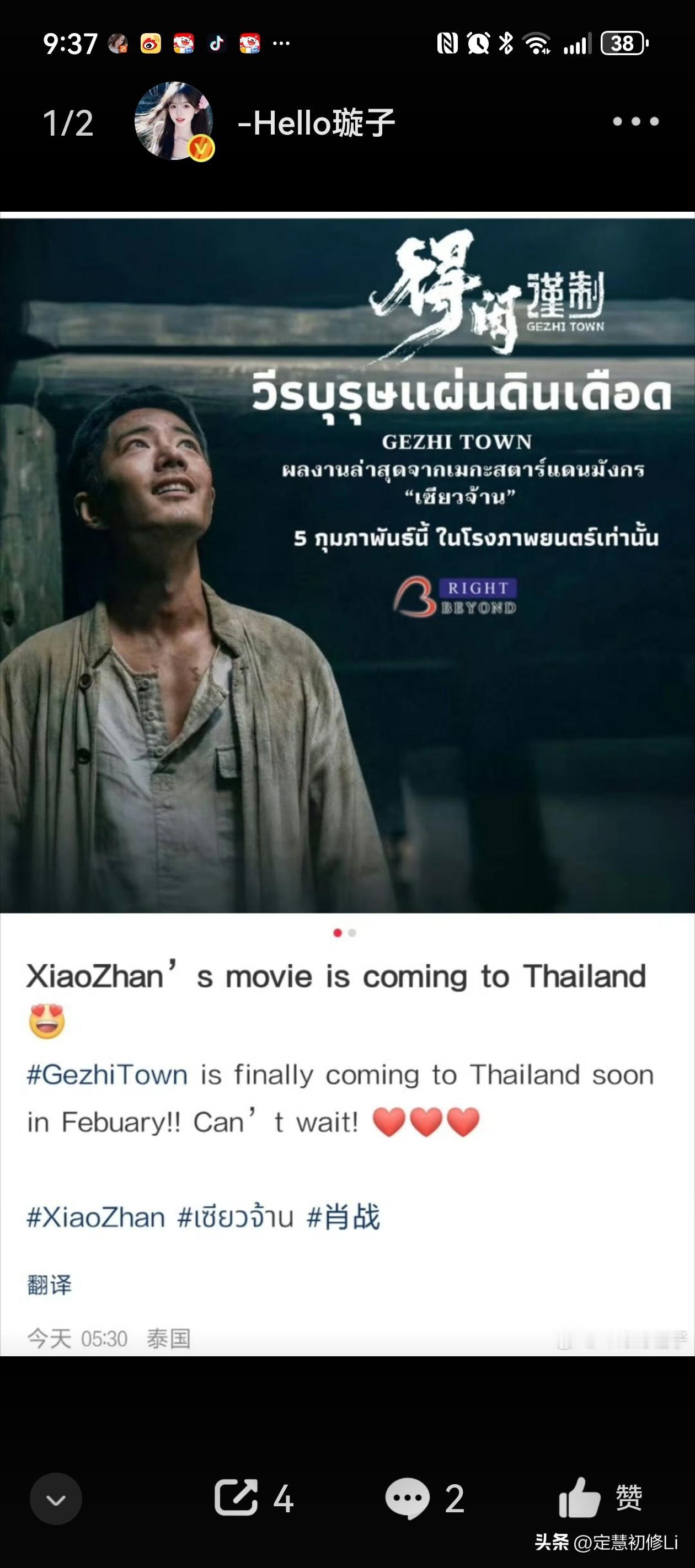Like the post with thumbs-up icon
The width and height of the screenshot is (695, 1568).
pyautogui.click(x=579, y=1497)
